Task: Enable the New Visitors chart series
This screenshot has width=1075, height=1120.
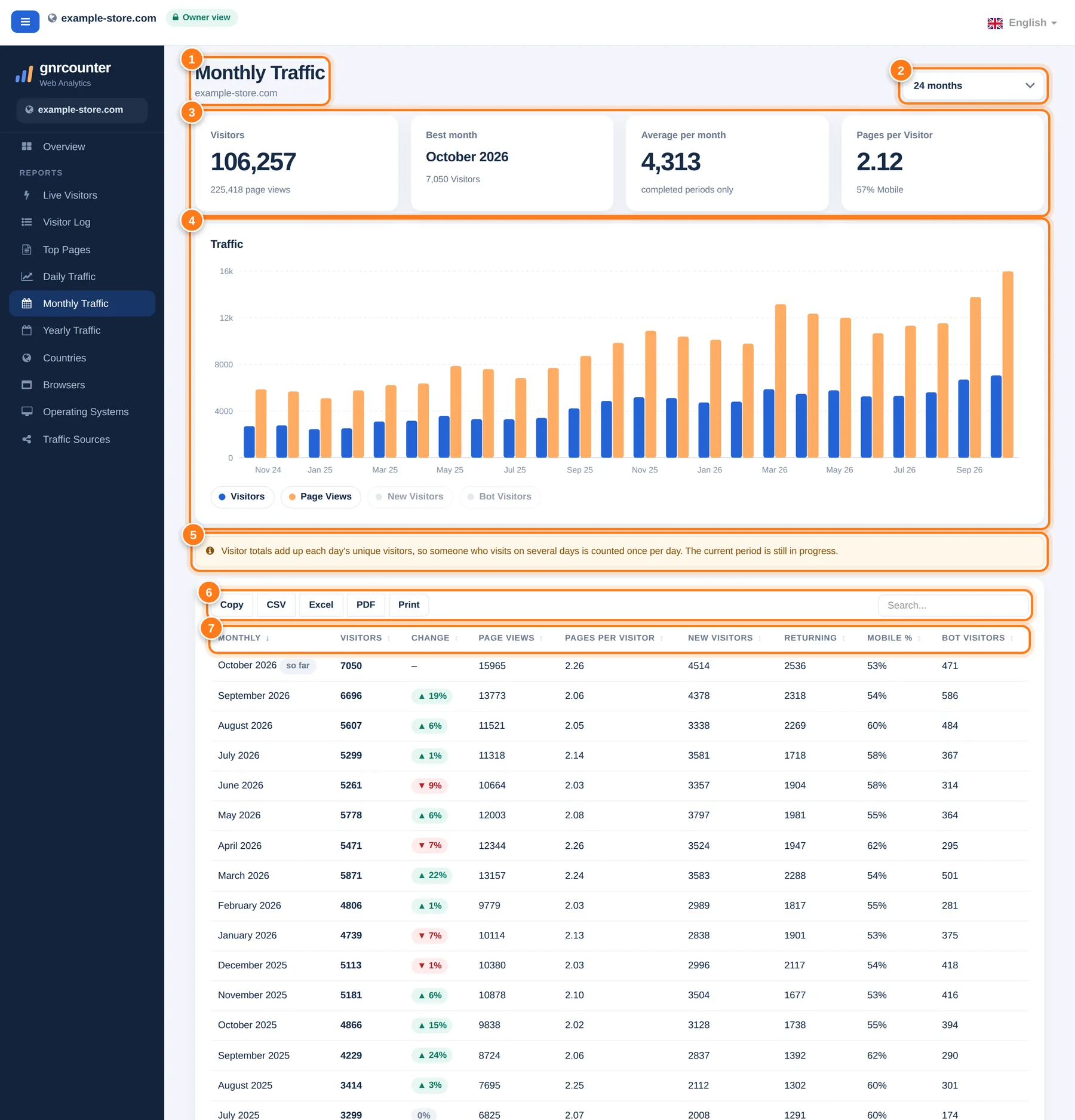Action: pos(410,497)
